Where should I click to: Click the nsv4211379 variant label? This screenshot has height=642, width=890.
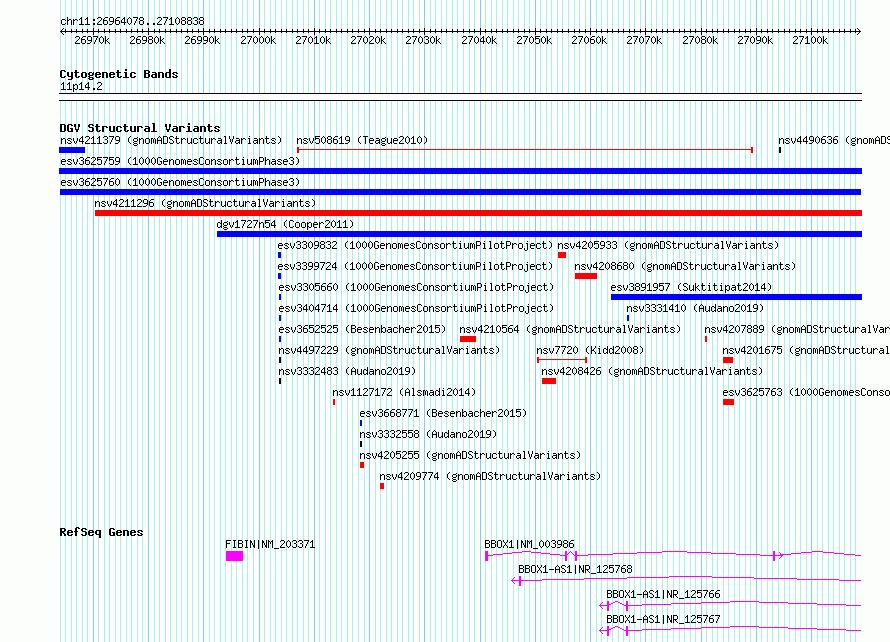pos(171,140)
